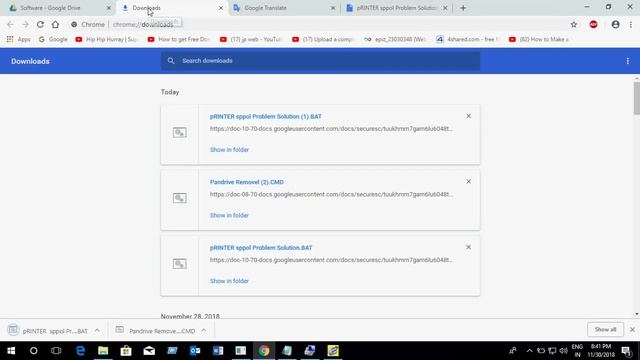Open the Apps bookmark shortcut

click(18, 39)
